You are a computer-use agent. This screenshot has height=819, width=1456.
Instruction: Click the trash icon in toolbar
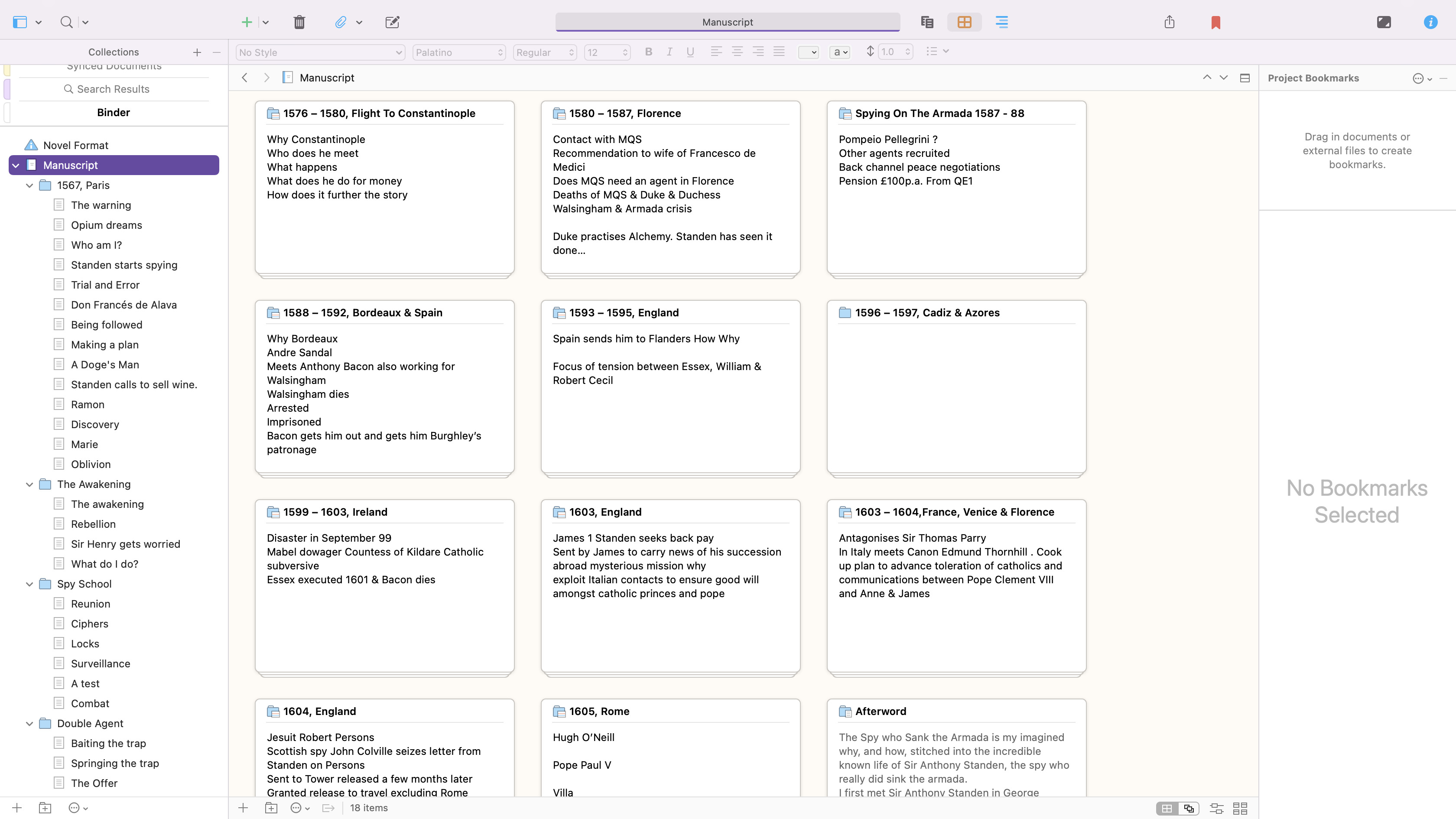tap(299, 22)
